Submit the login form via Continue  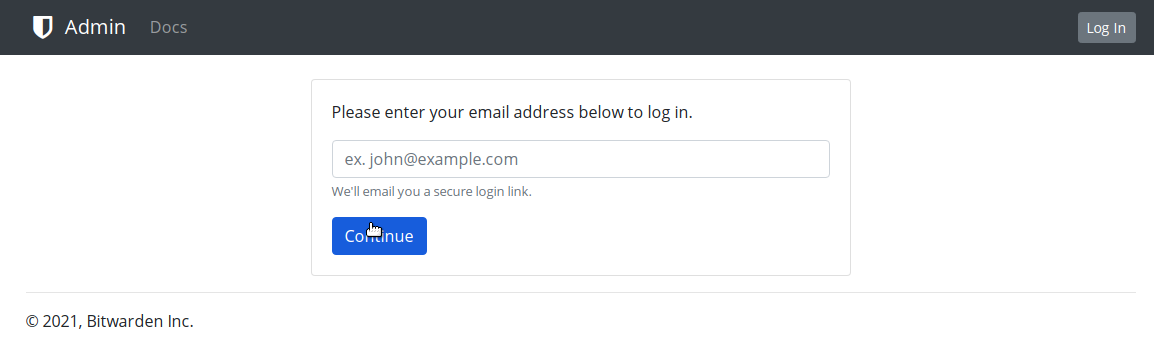(379, 236)
